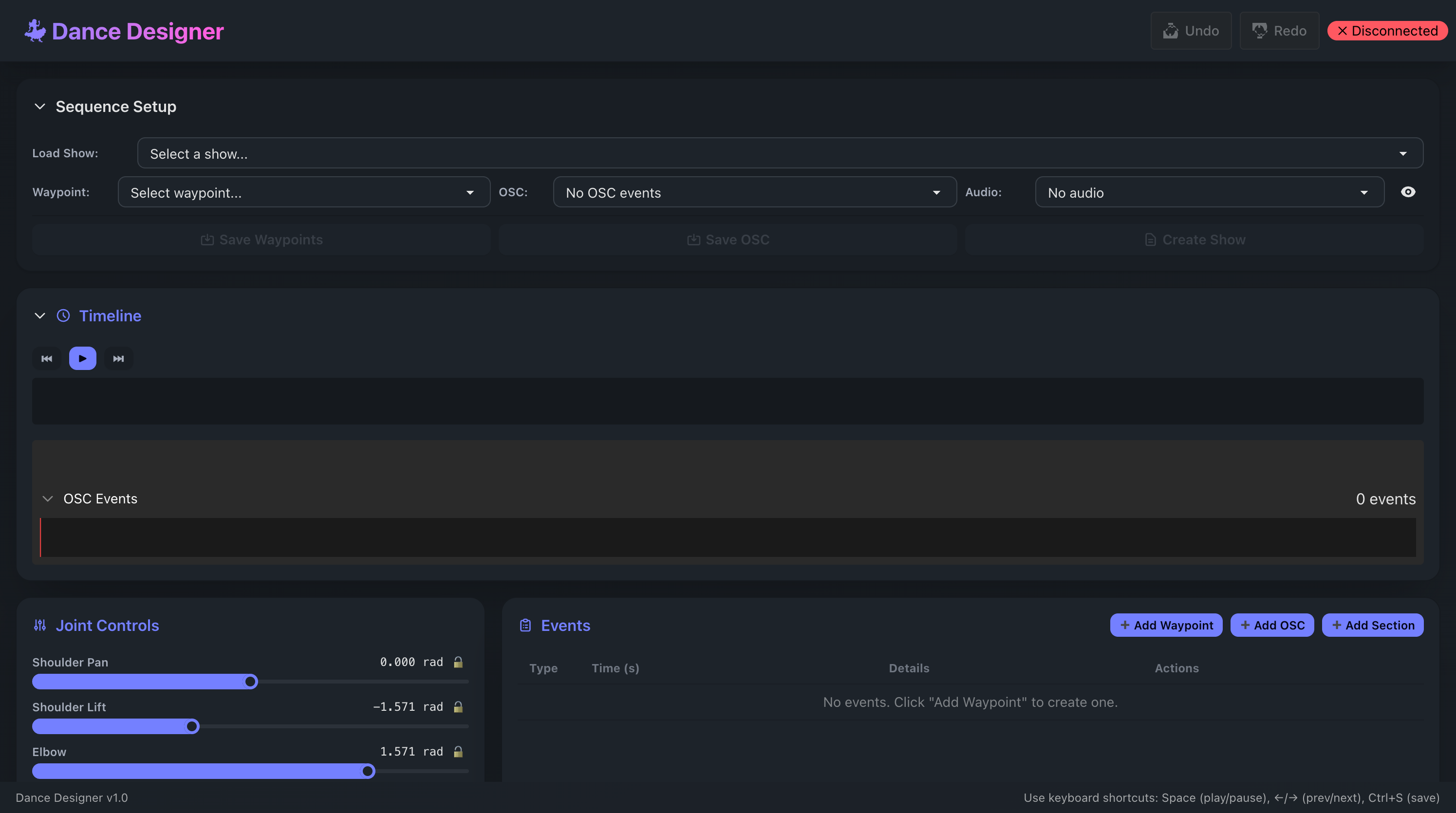Click the clock icon beside Timeline
This screenshot has height=813, width=1456.
pos(63,315)
